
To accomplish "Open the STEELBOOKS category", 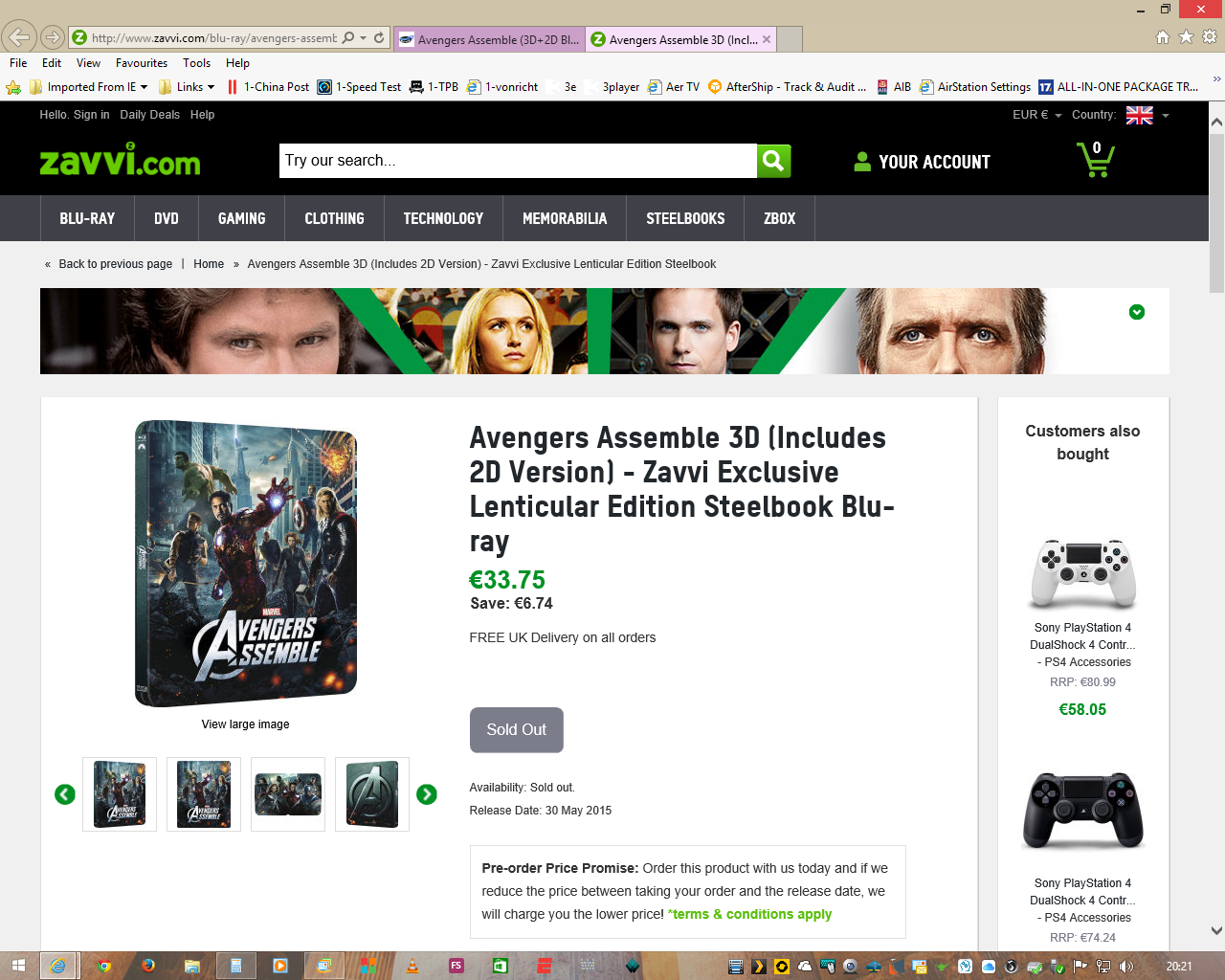I will point(685,218).
